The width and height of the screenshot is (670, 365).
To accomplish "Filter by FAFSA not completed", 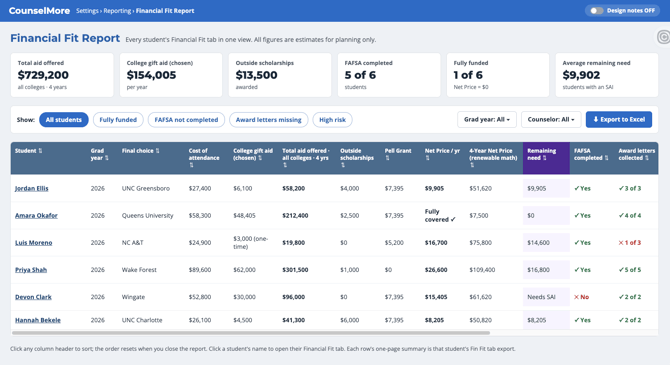I will pos(186,120).
